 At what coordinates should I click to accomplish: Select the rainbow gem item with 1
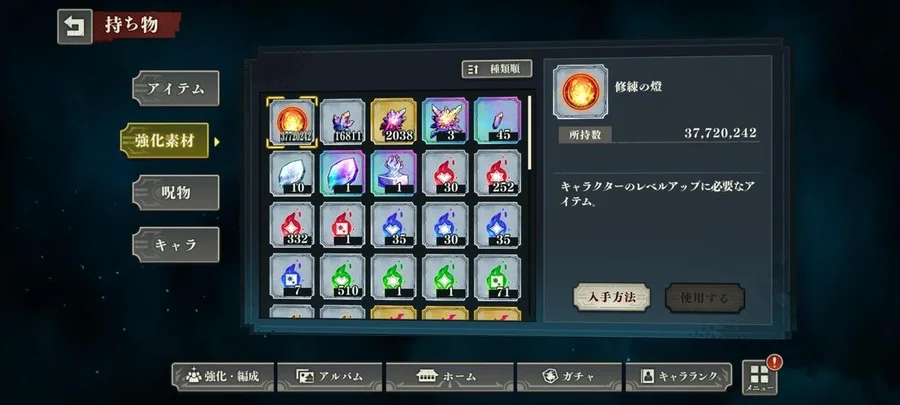pos(343,173)
